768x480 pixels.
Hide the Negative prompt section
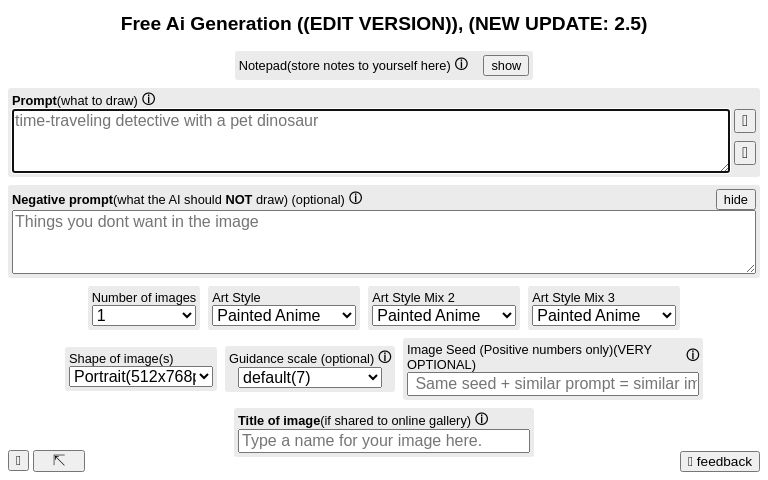click(735, 199)
